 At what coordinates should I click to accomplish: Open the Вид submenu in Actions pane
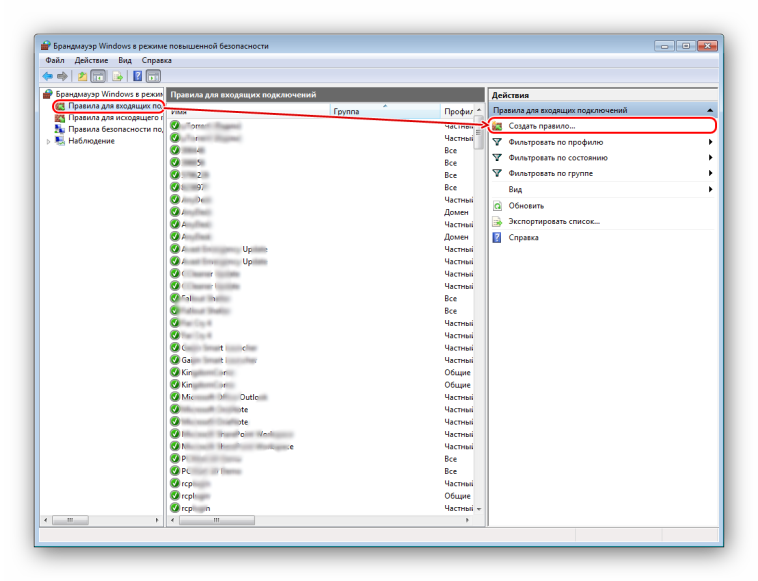click(x=602, y=189)
